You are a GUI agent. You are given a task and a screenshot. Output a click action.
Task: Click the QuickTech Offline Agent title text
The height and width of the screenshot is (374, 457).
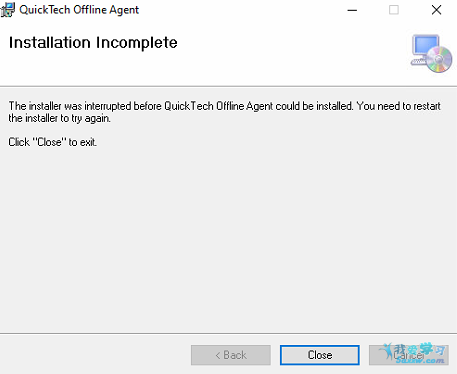tap(79, 10)
